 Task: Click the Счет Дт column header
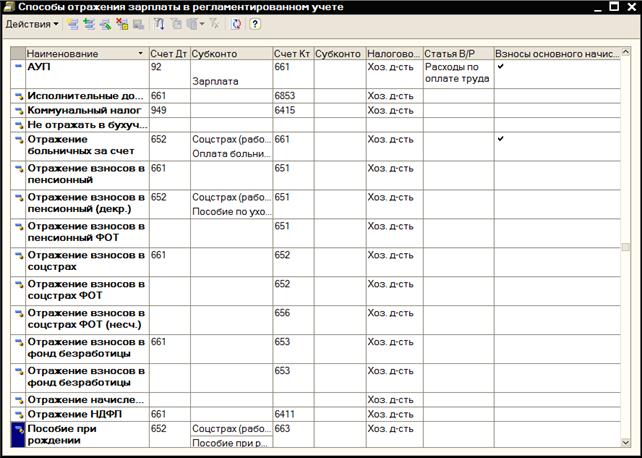pos(167,52)
